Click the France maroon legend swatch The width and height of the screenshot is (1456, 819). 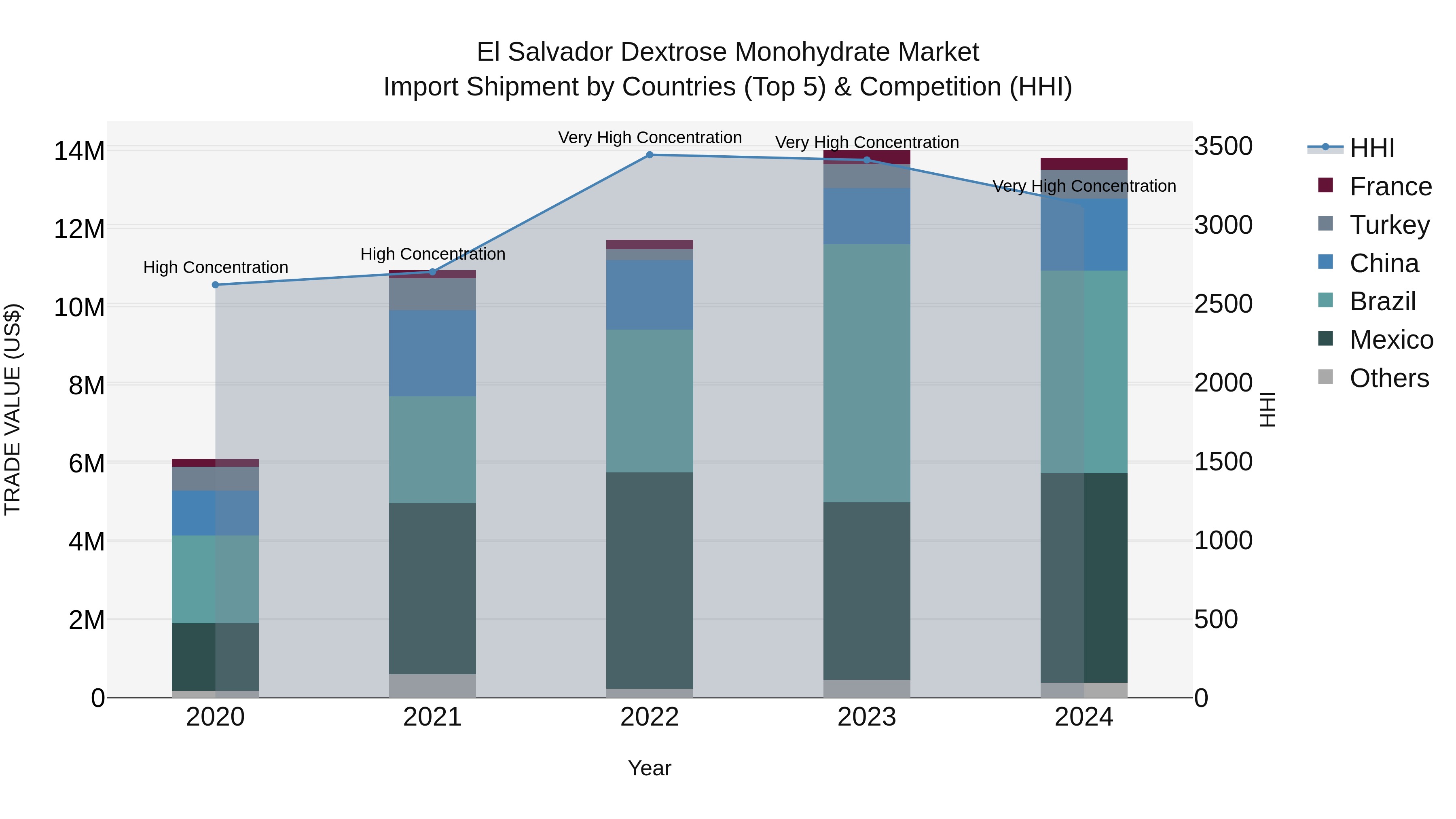[1325, 185]
